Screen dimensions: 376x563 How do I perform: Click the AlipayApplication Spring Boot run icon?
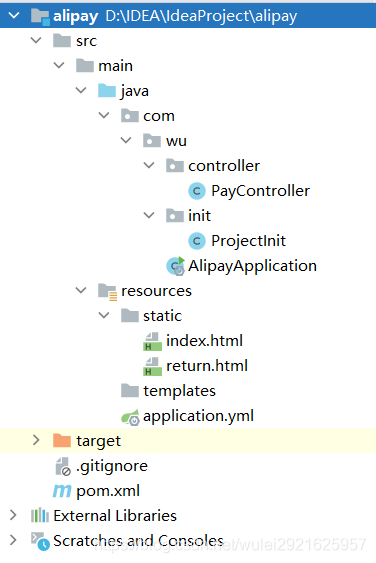[176, 266]
